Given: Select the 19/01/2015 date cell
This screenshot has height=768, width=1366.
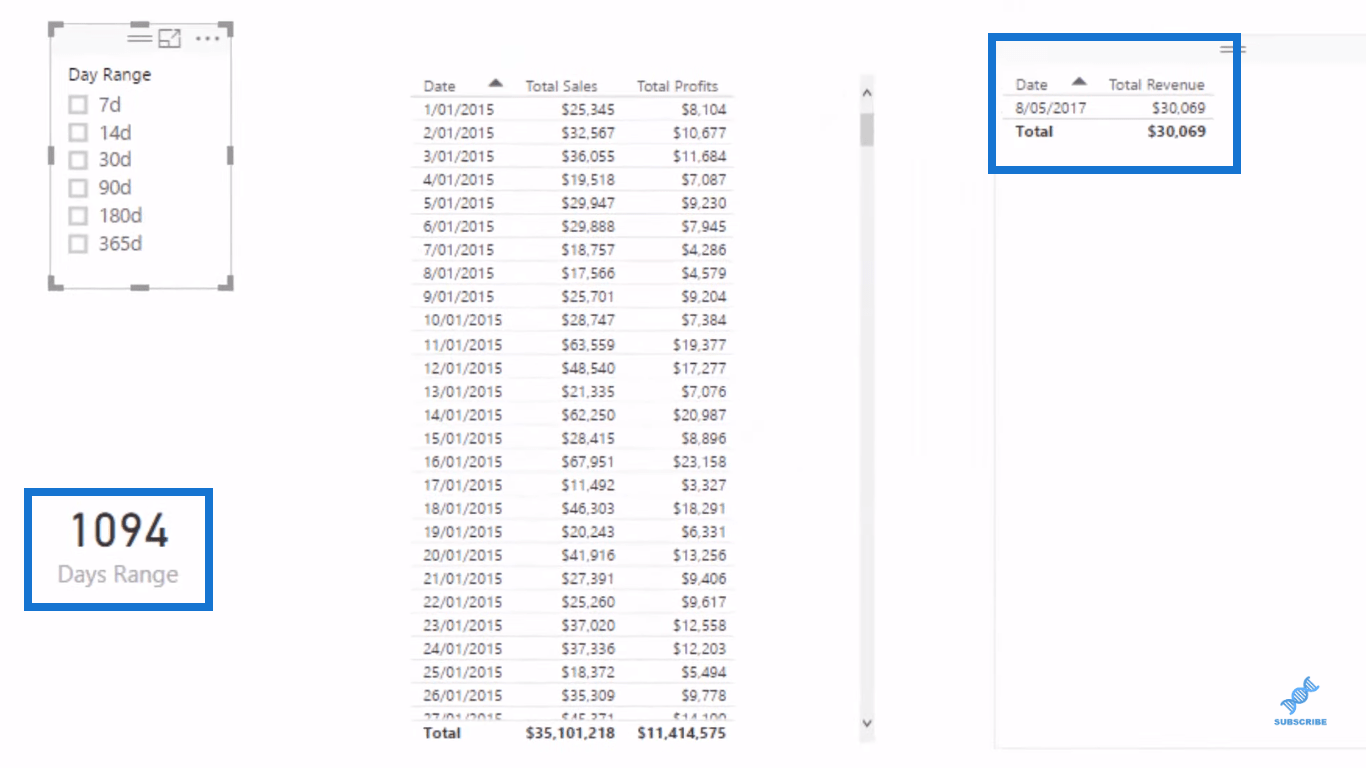Looking at the screenshot, I should tap(462, 532).
